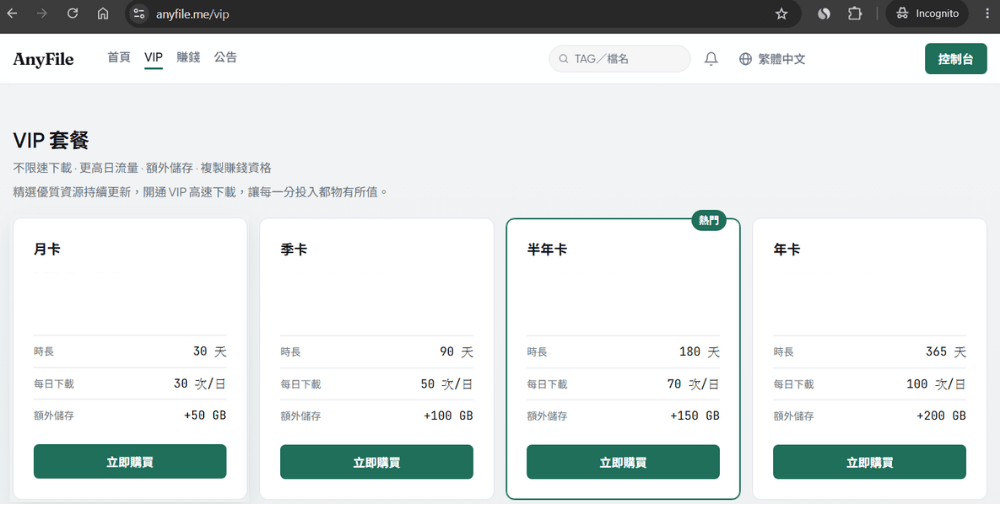Click the "30 次/日" download value
The image size is (1000, 505).
(200, 384)
